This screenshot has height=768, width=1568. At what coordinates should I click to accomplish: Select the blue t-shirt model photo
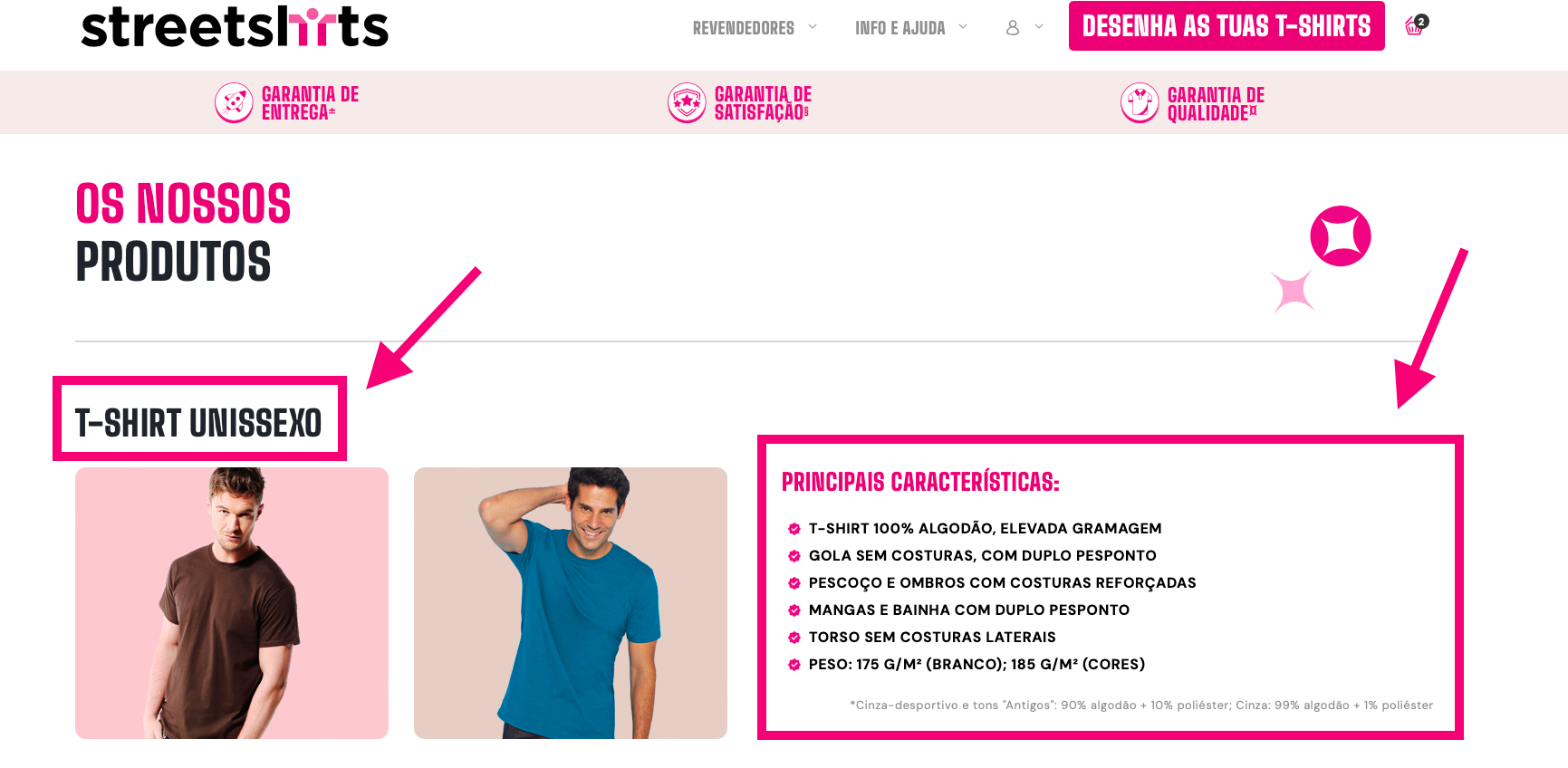point(571,603)
